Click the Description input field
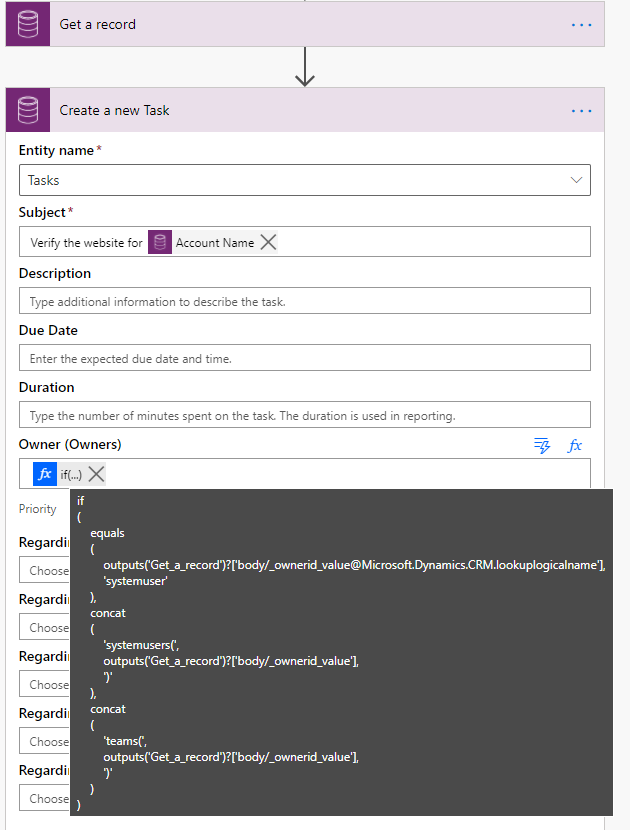The height and width of the screenshot is (830, 630). click(305, 301)
